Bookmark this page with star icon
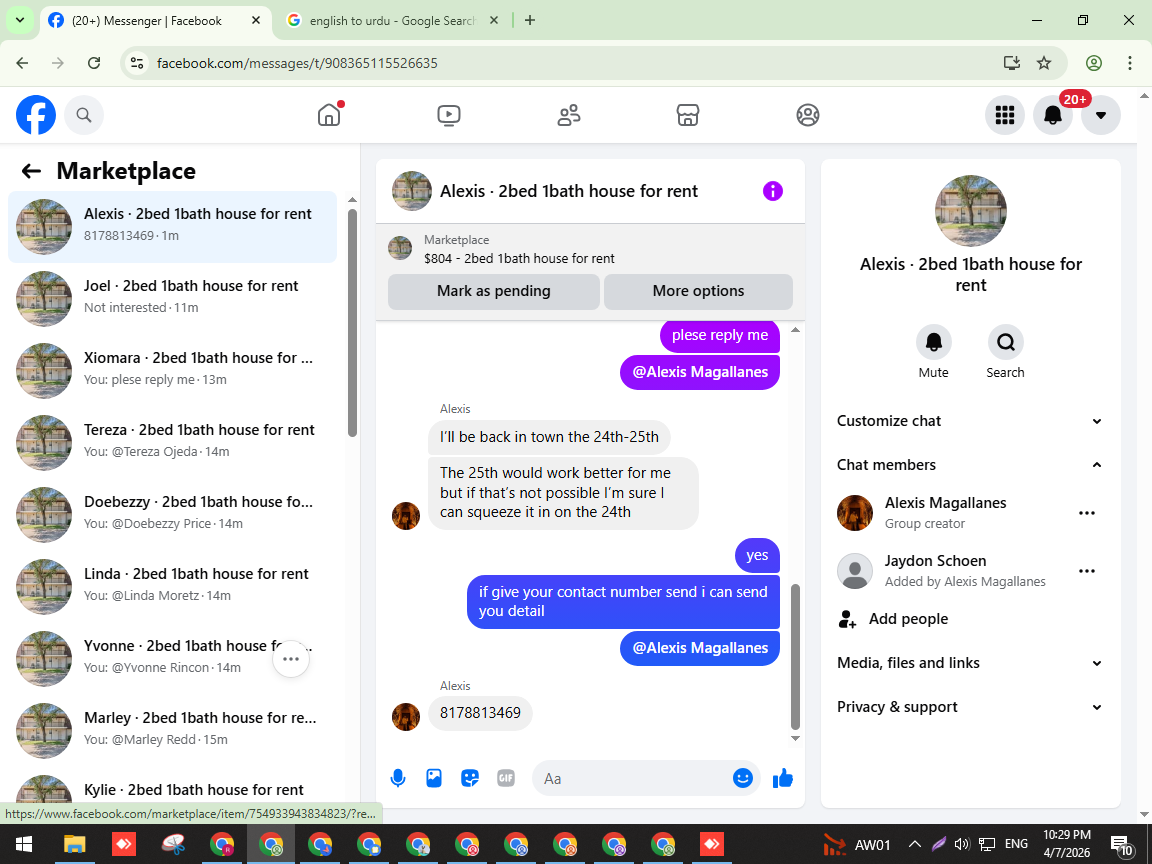 tap(1044, 63)
